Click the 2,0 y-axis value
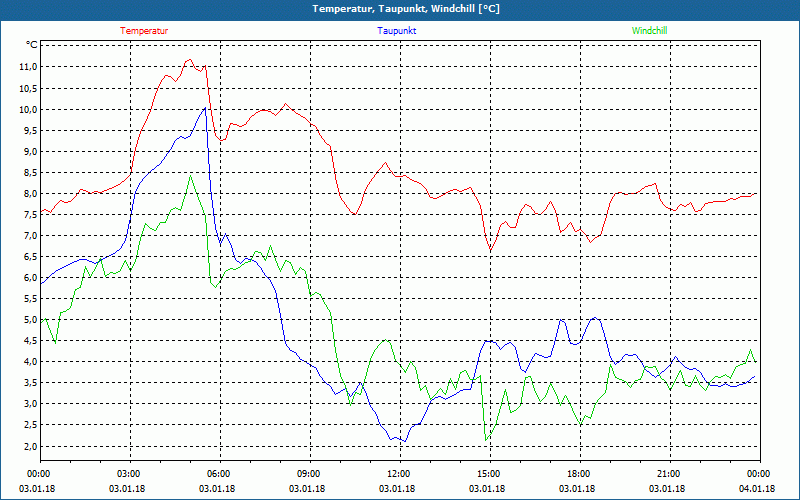 coord(30,446)
